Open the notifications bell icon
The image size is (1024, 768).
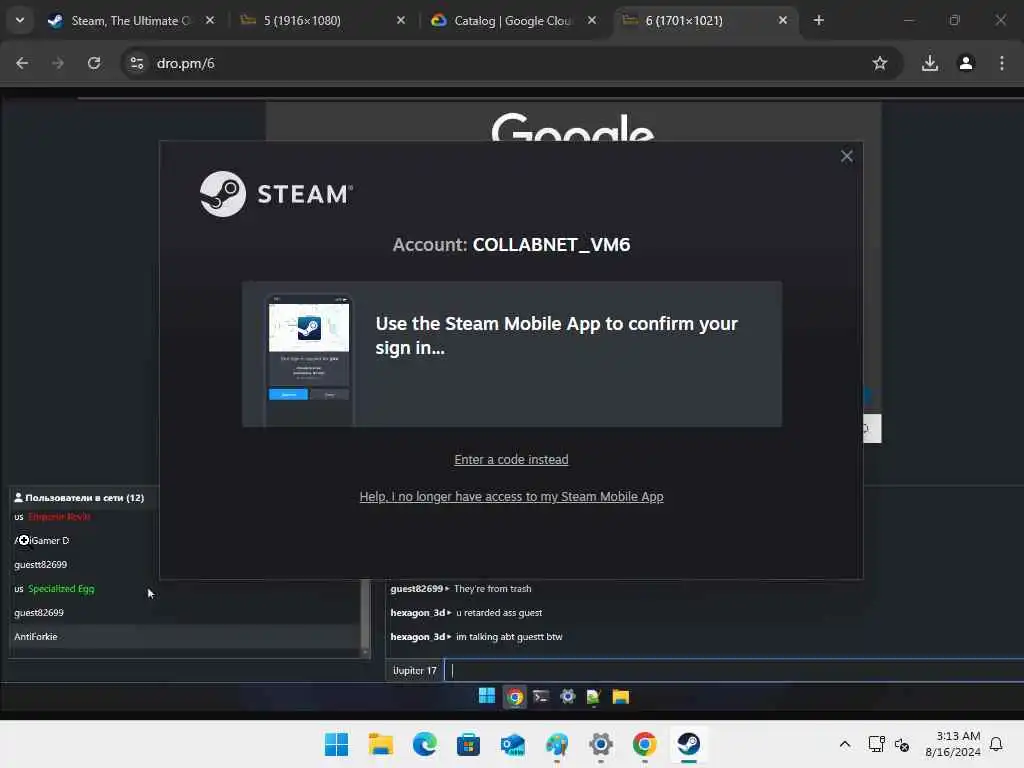pos(996,744)
